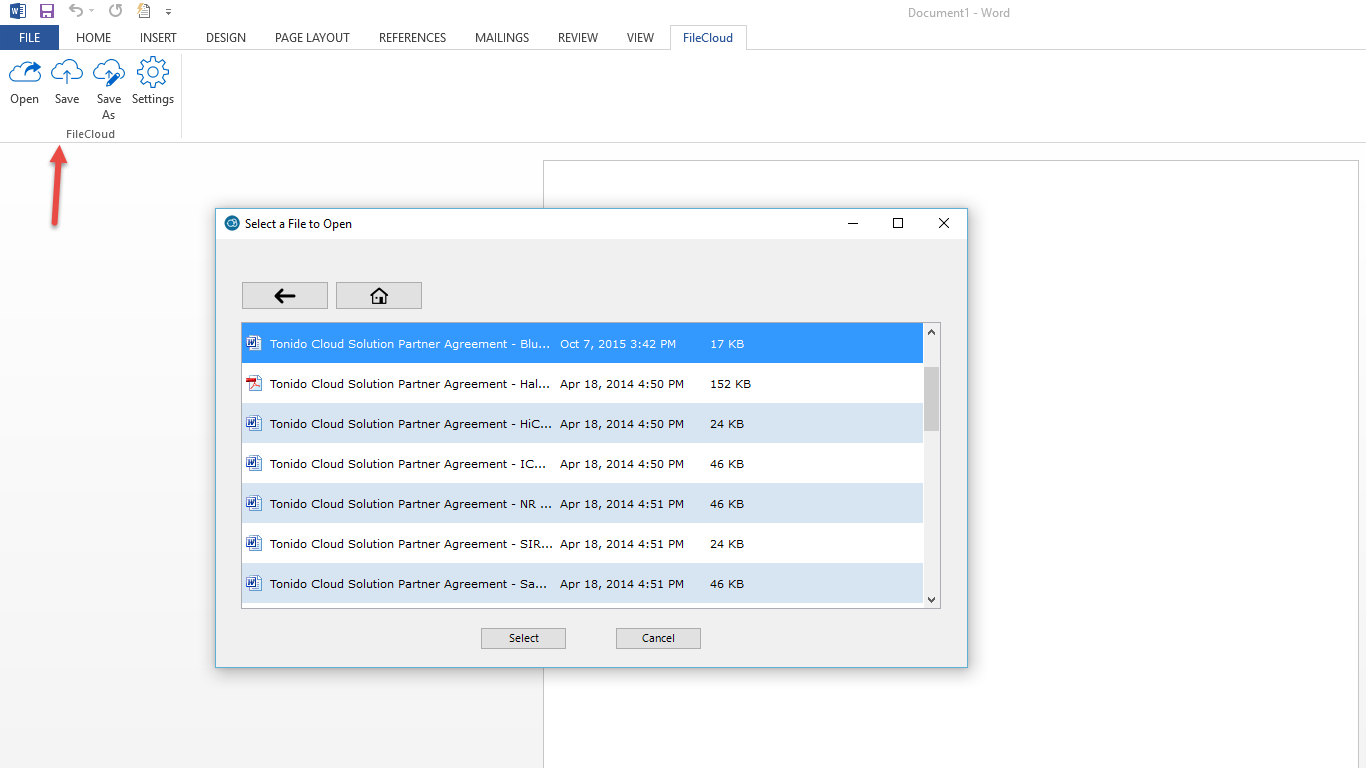Select the FileCloud ribbon tab
This screenshot has height=768, width=1366.
tap(708, 38)
